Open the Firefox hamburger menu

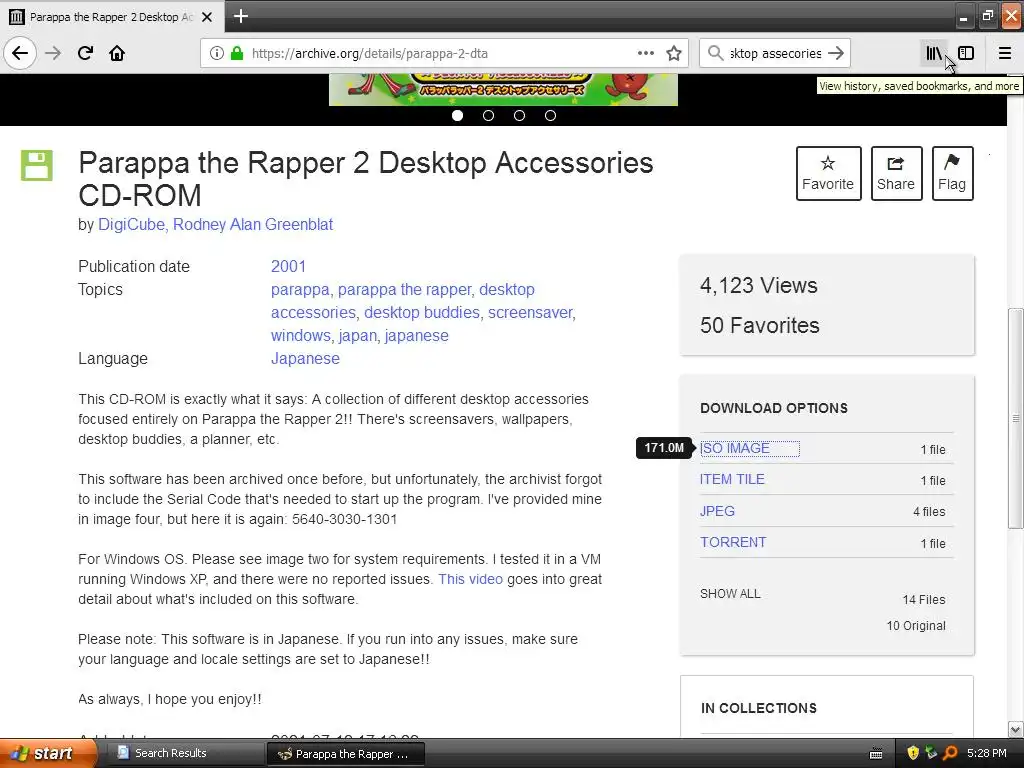1005,53
